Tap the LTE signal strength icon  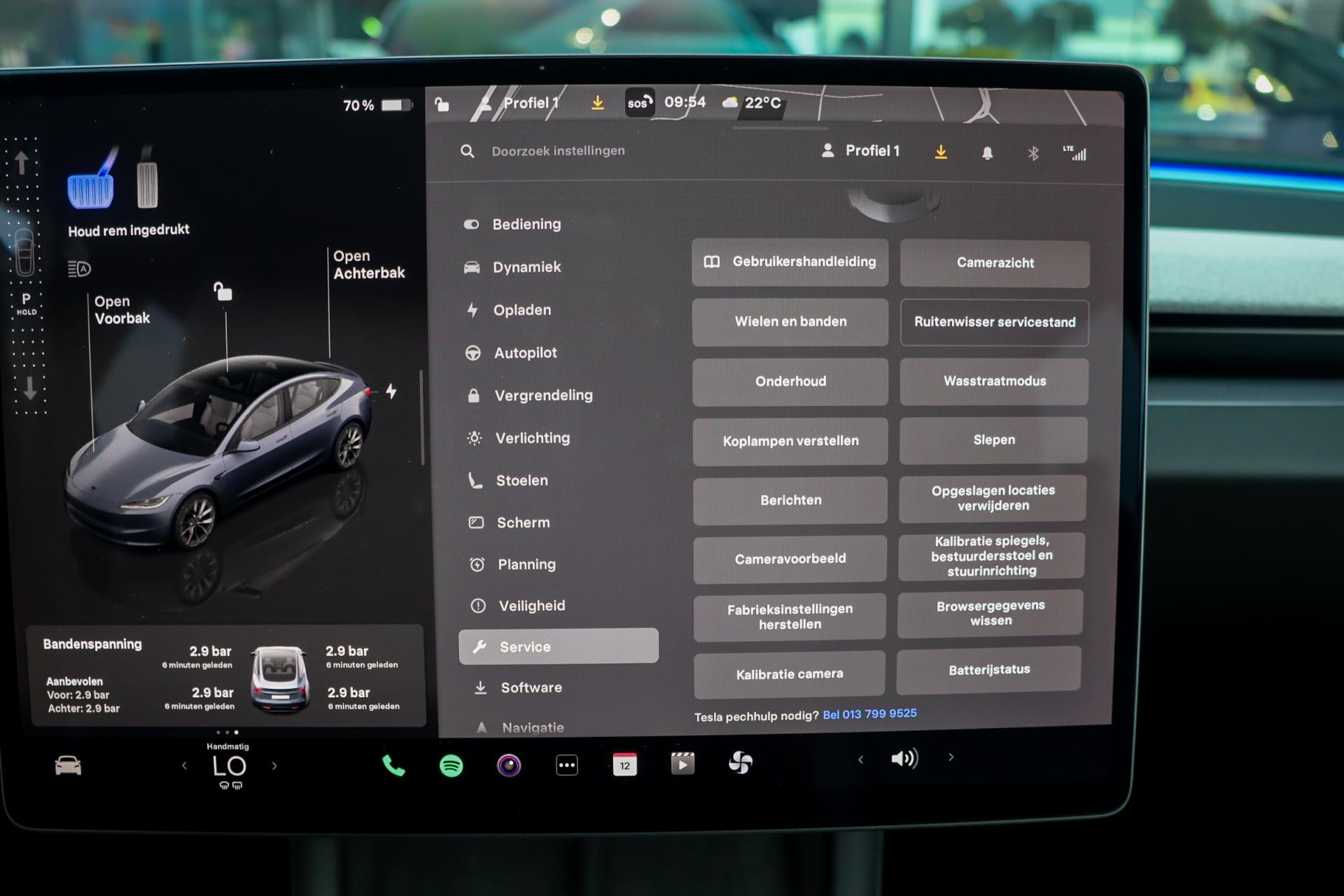(x=1074, y=153)
